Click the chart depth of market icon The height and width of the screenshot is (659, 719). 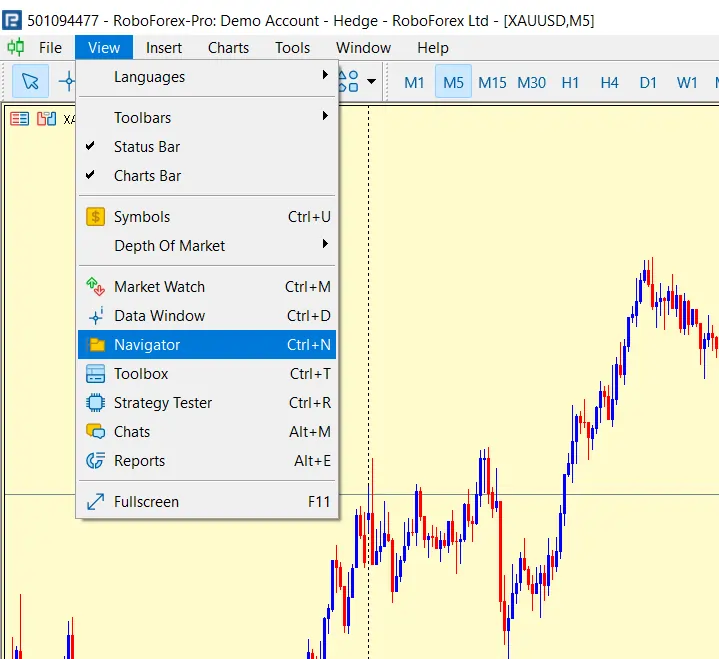point(46,119)
